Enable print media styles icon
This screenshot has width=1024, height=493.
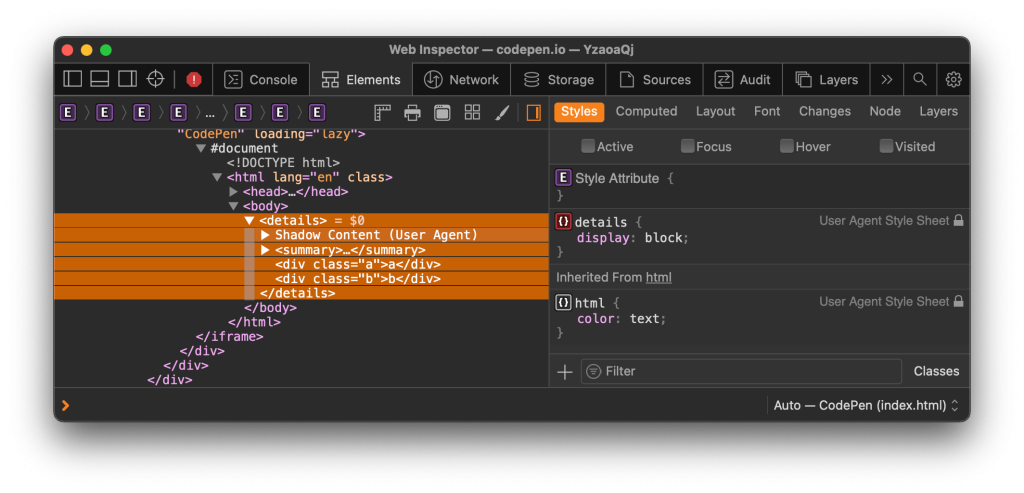point(412,112)
